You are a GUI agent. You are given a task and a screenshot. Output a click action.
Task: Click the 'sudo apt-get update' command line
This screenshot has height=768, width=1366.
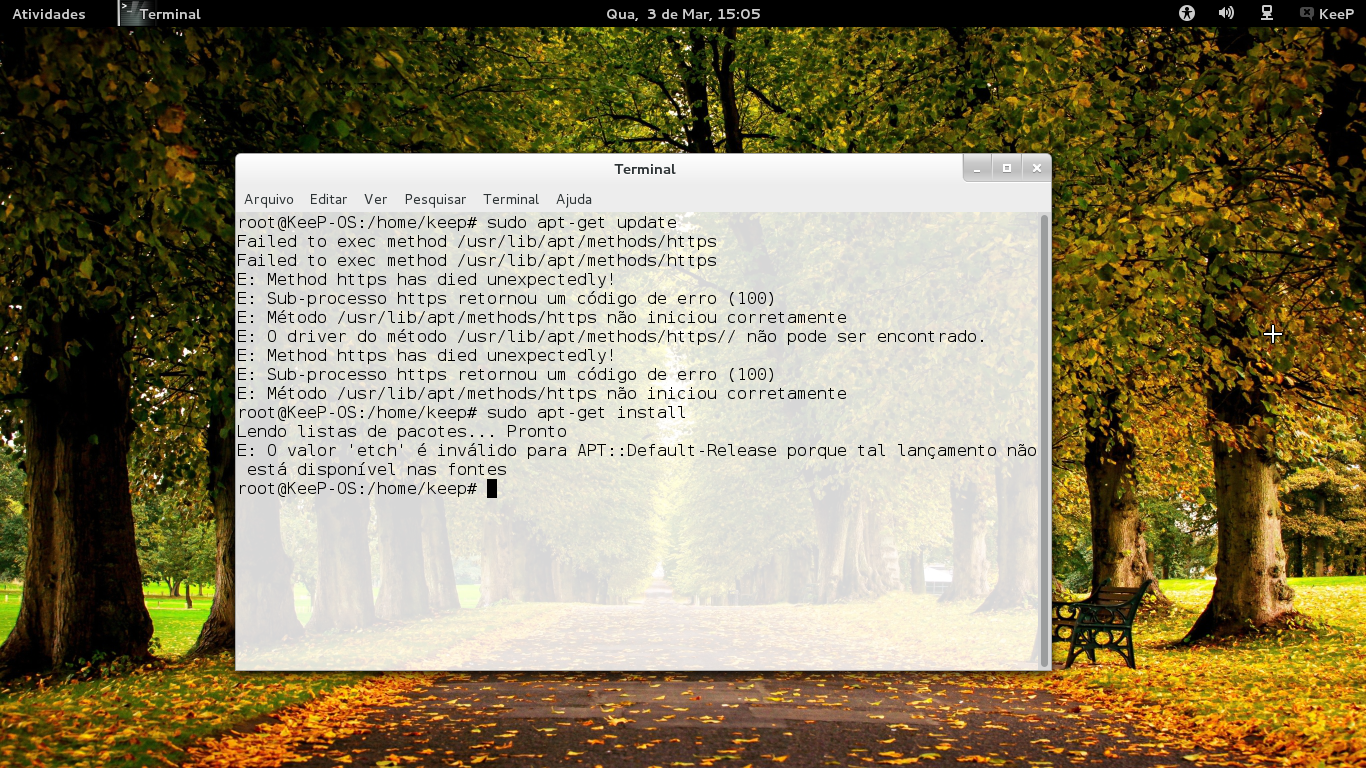point(457,222)
